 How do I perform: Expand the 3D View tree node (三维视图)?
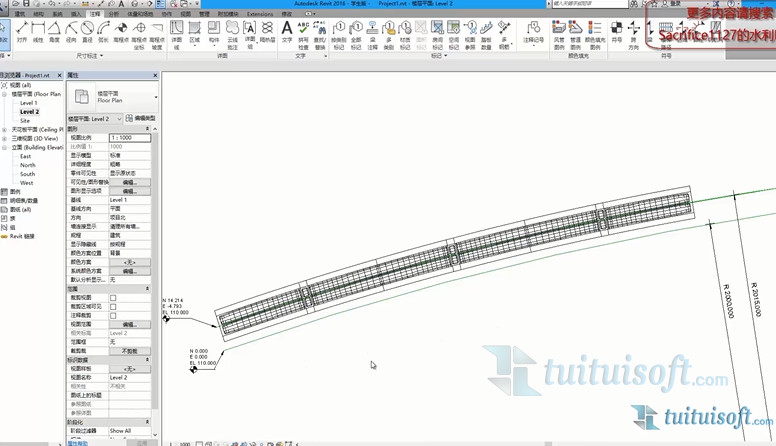coord(4,138)
